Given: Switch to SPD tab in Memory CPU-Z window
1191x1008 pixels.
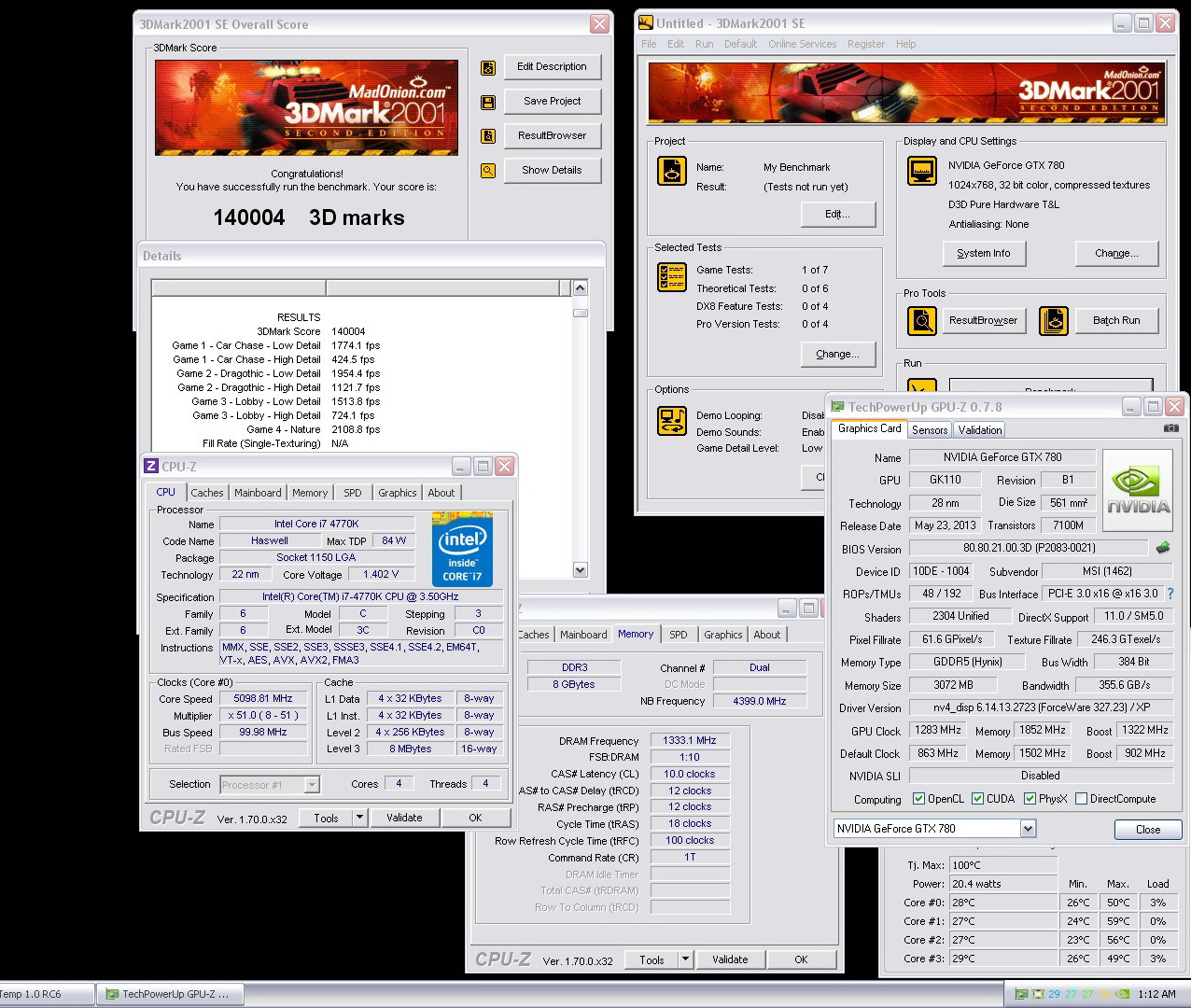Looking at the screenshot, I should click(x=679, y=635).
